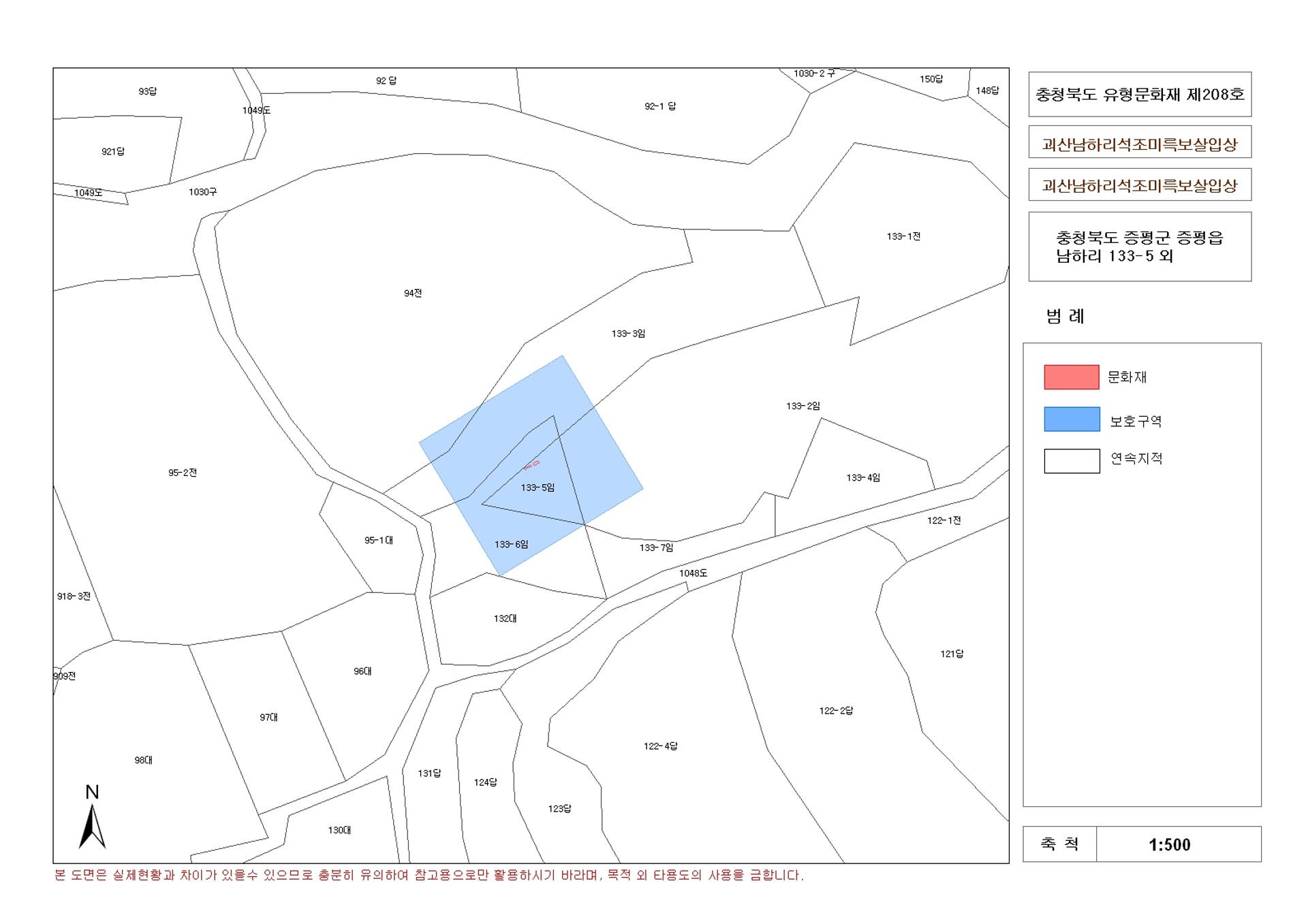
Task: Click the small red cultural property marker
Action: tap(531, 465)
